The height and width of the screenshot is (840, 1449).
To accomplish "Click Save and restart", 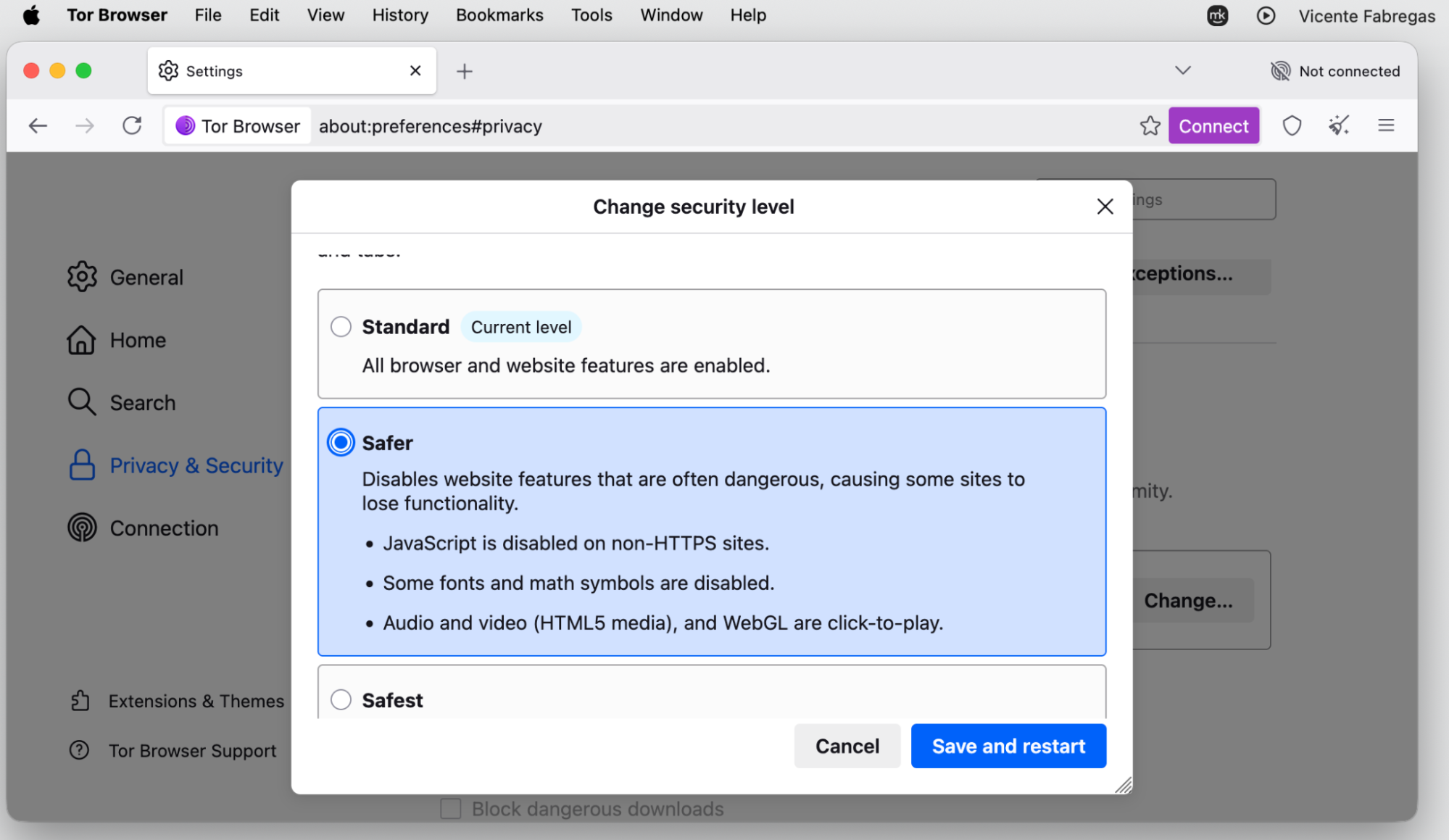I will (1008, 746).
